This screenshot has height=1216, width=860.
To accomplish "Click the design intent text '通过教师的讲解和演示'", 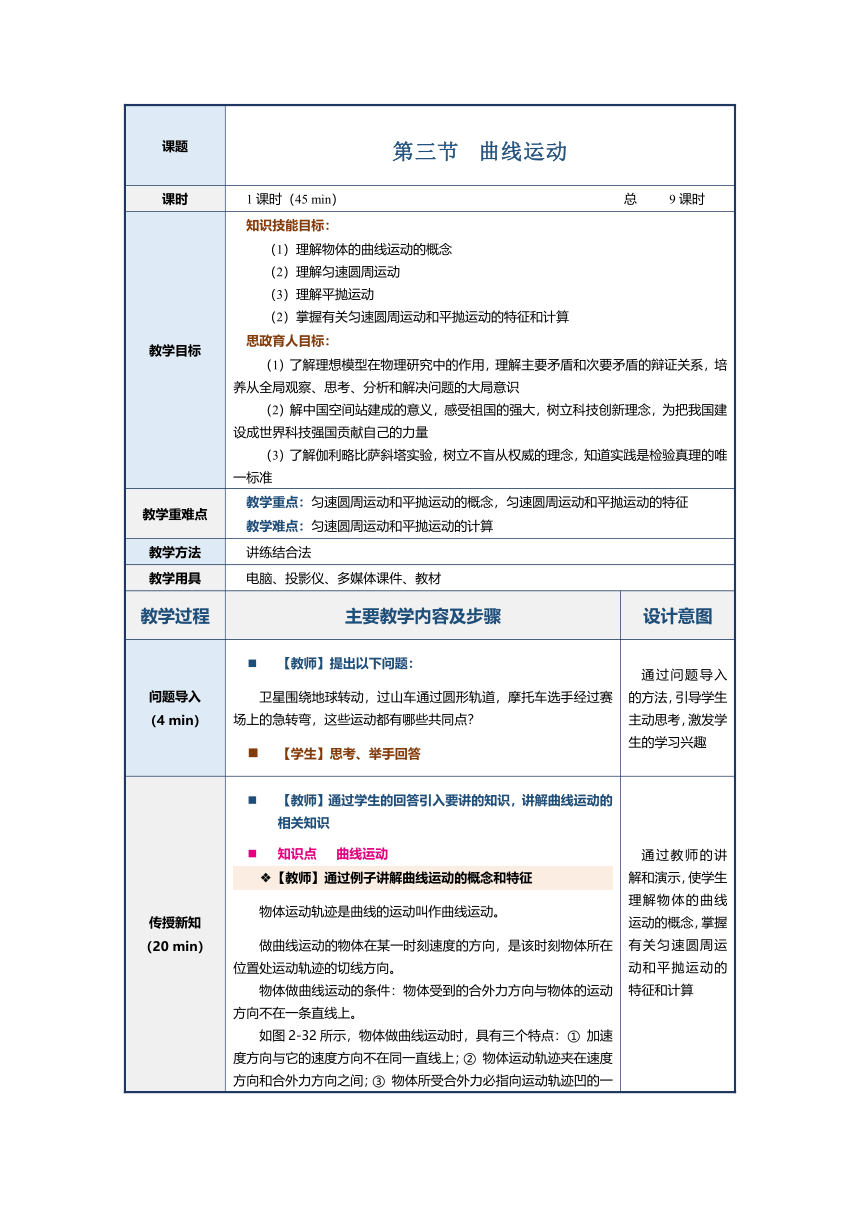I will [678, 866].
